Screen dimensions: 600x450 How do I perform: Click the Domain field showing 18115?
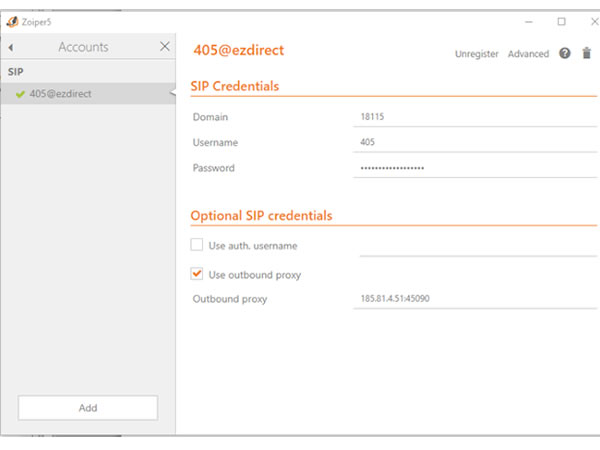(x=475, y=117)
